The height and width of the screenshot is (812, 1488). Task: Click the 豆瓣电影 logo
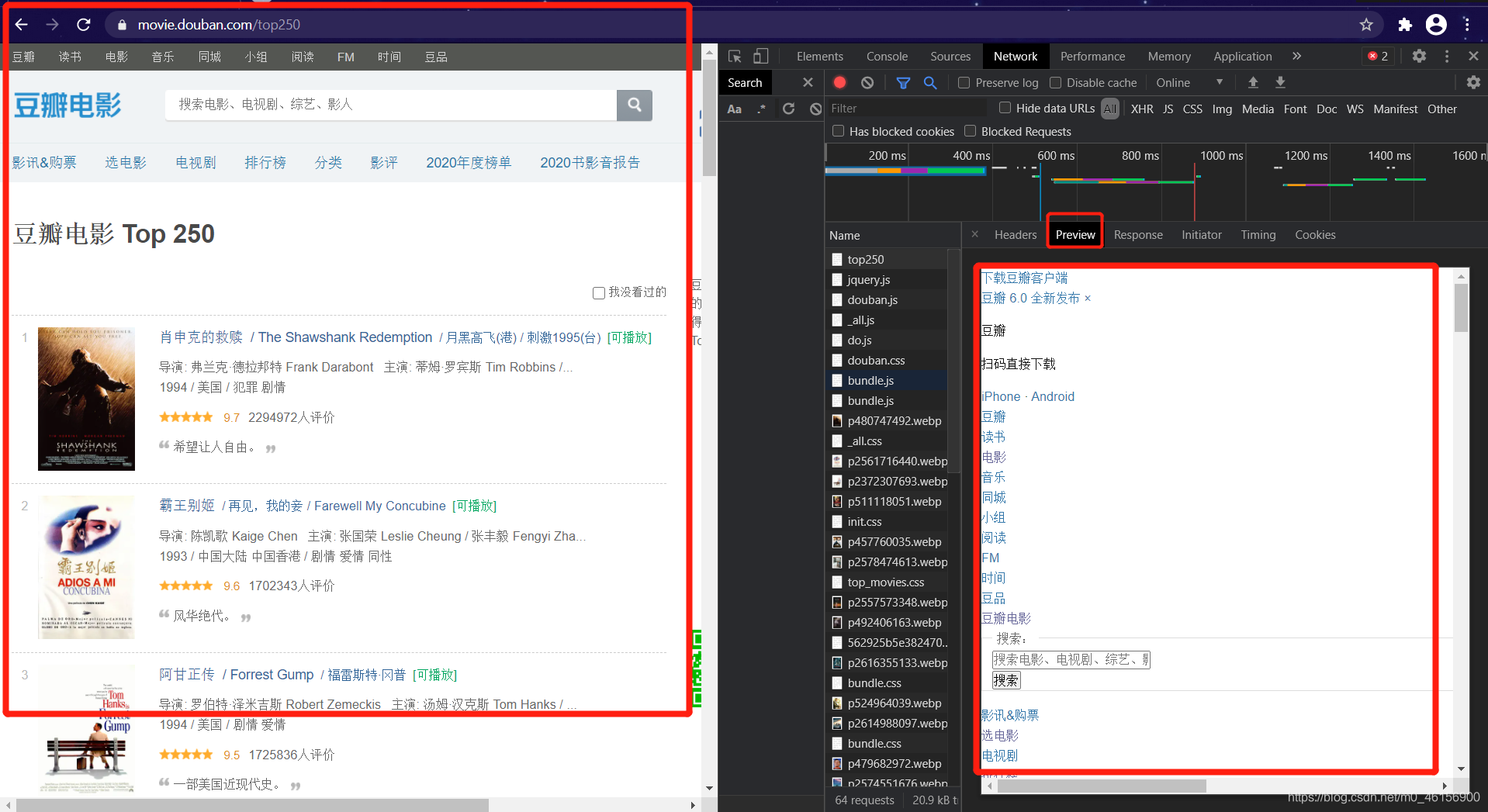(x=67, y=105)
